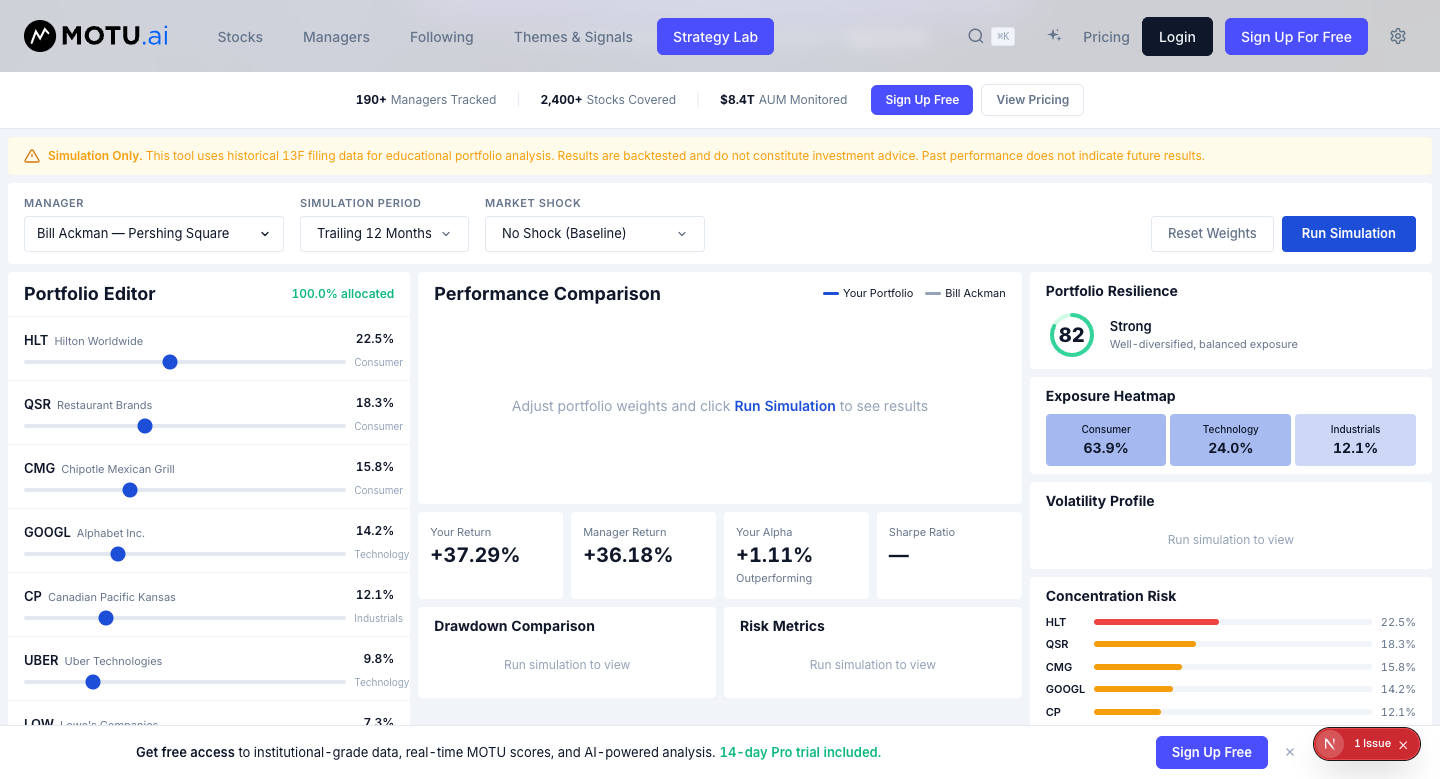This screenshot has width=1440, height=779.
Task: Click the GOOGL weight slider handle
Action: tap(118, 554)
